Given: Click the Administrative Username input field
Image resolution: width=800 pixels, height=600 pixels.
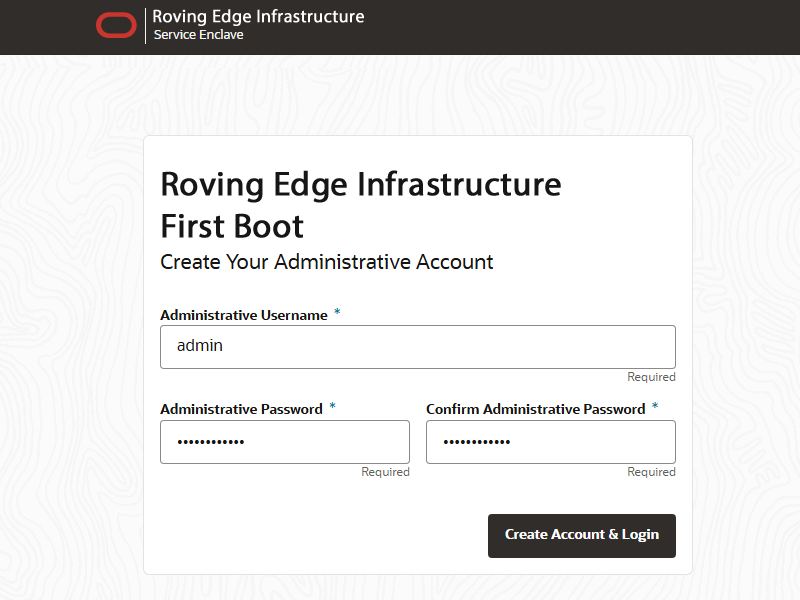Looking at the screenshot, I should (418, 345).
